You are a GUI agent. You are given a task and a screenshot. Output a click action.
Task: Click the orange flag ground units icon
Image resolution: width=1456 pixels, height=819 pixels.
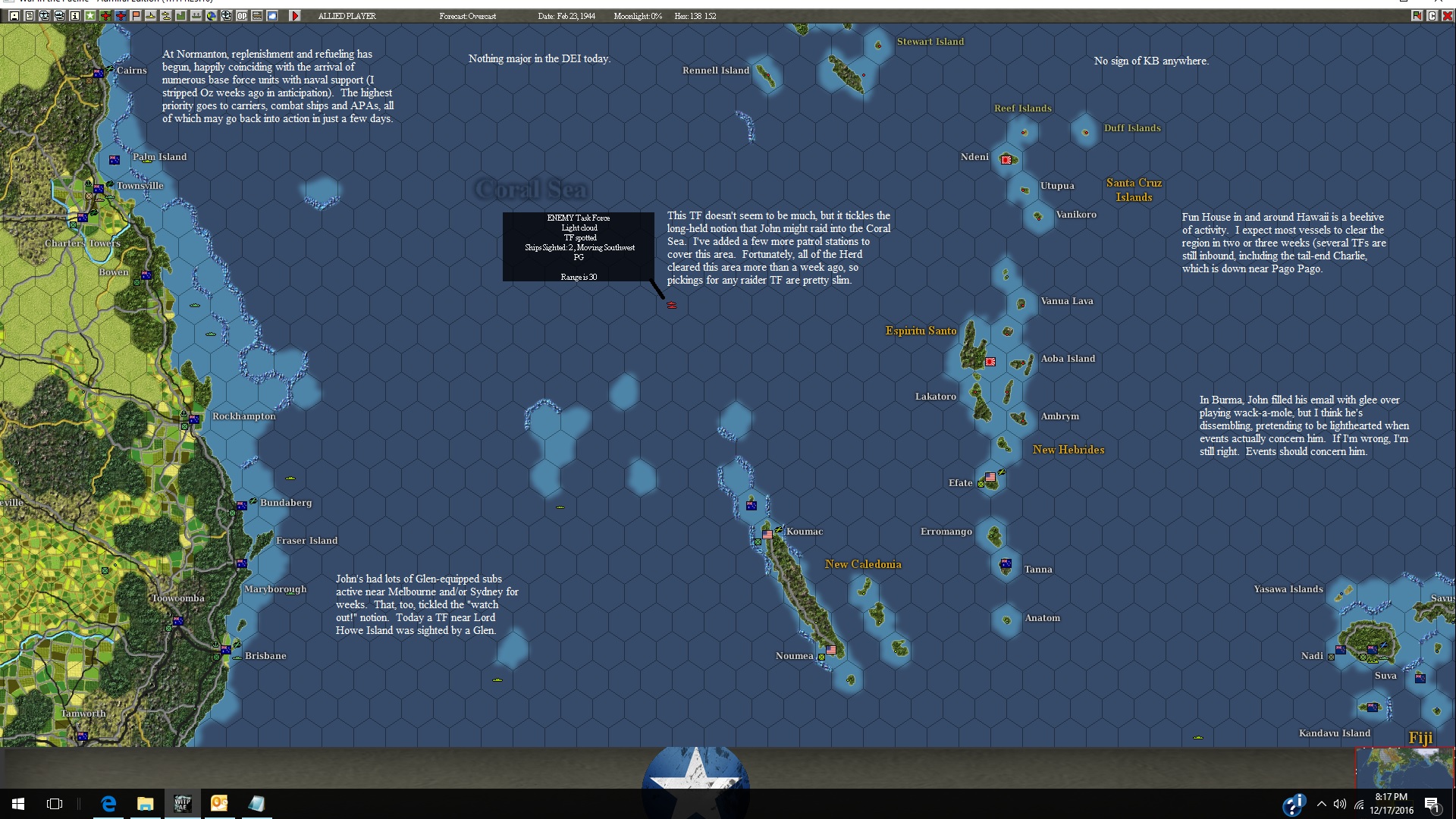click(135, 16)
